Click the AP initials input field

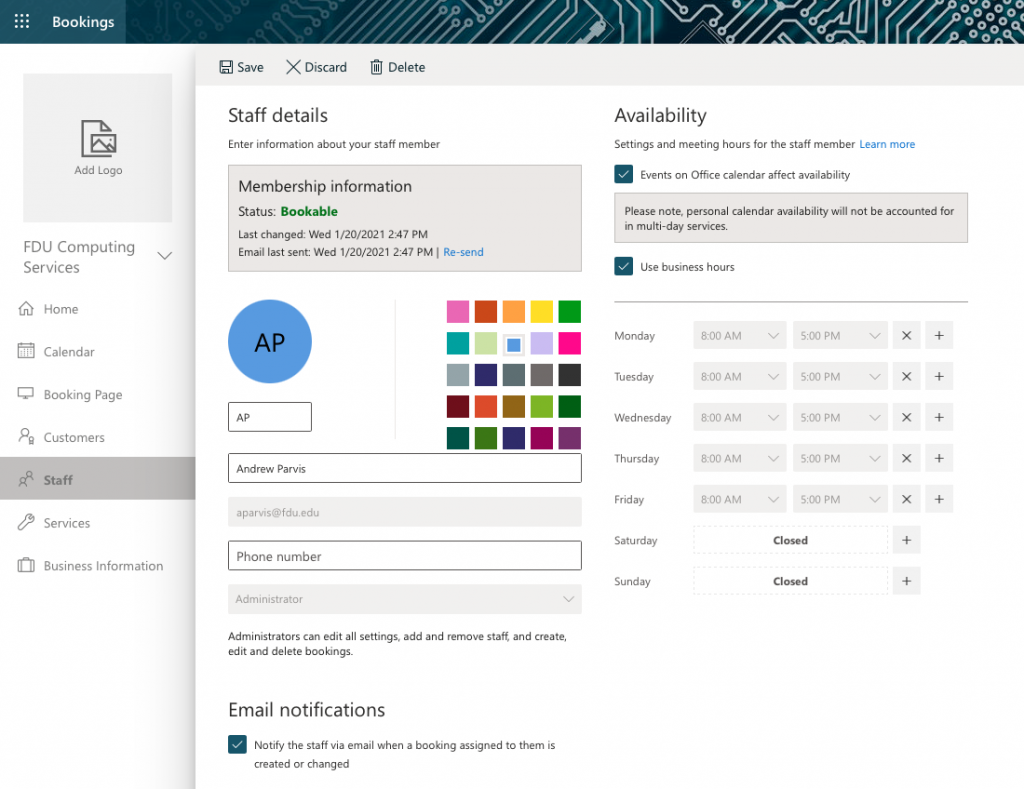tap(270, 417)
